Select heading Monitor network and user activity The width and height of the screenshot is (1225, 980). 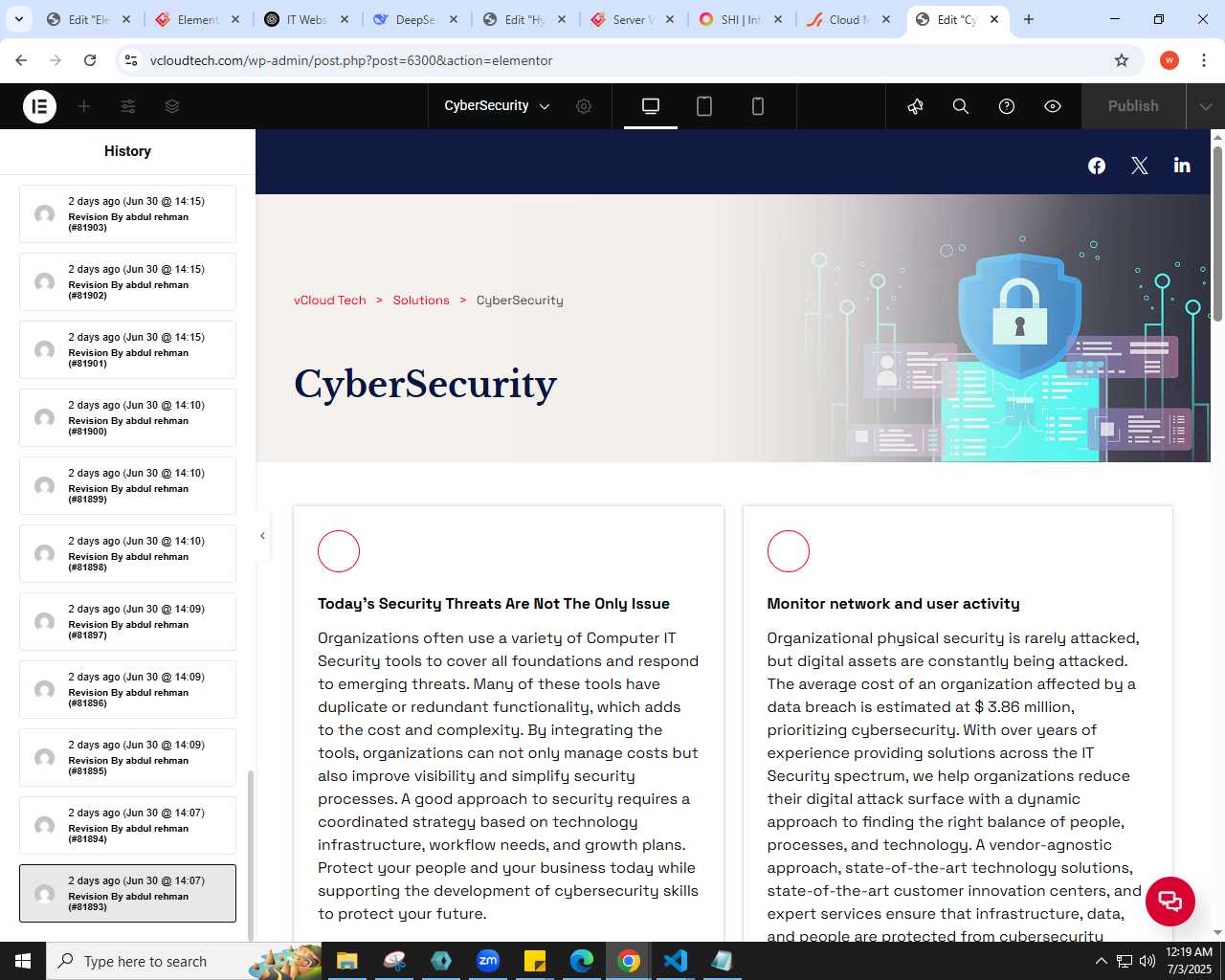click(x=893, y=604)
